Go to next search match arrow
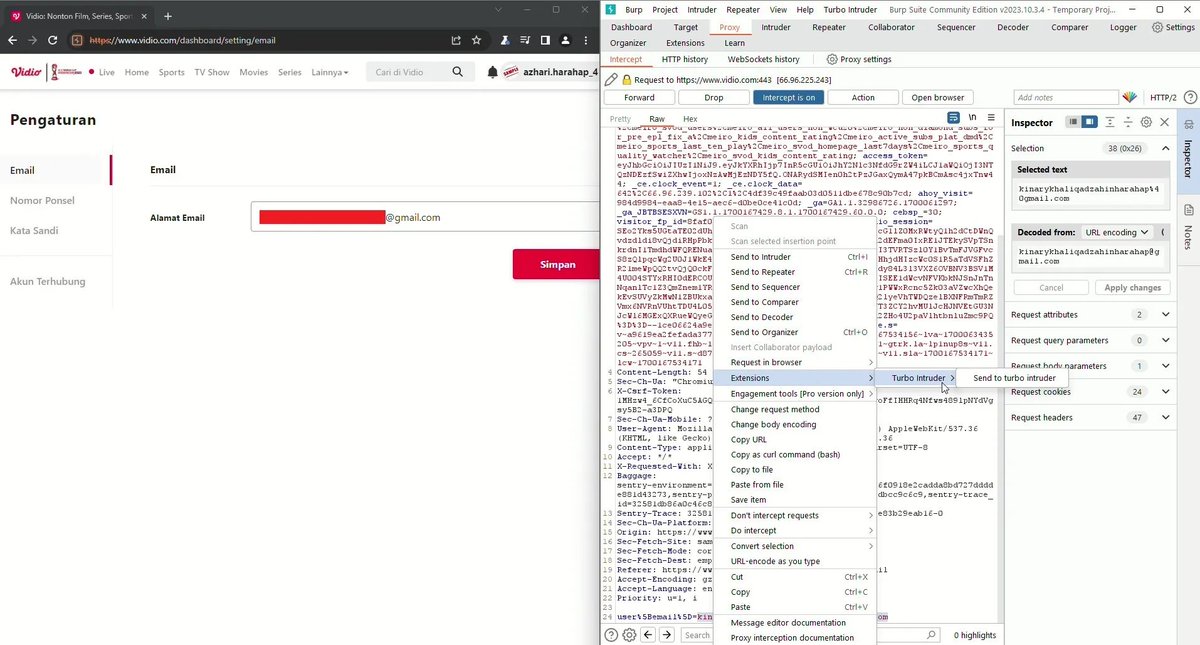Screen dimensions: 1200x645 coord(667,635)
